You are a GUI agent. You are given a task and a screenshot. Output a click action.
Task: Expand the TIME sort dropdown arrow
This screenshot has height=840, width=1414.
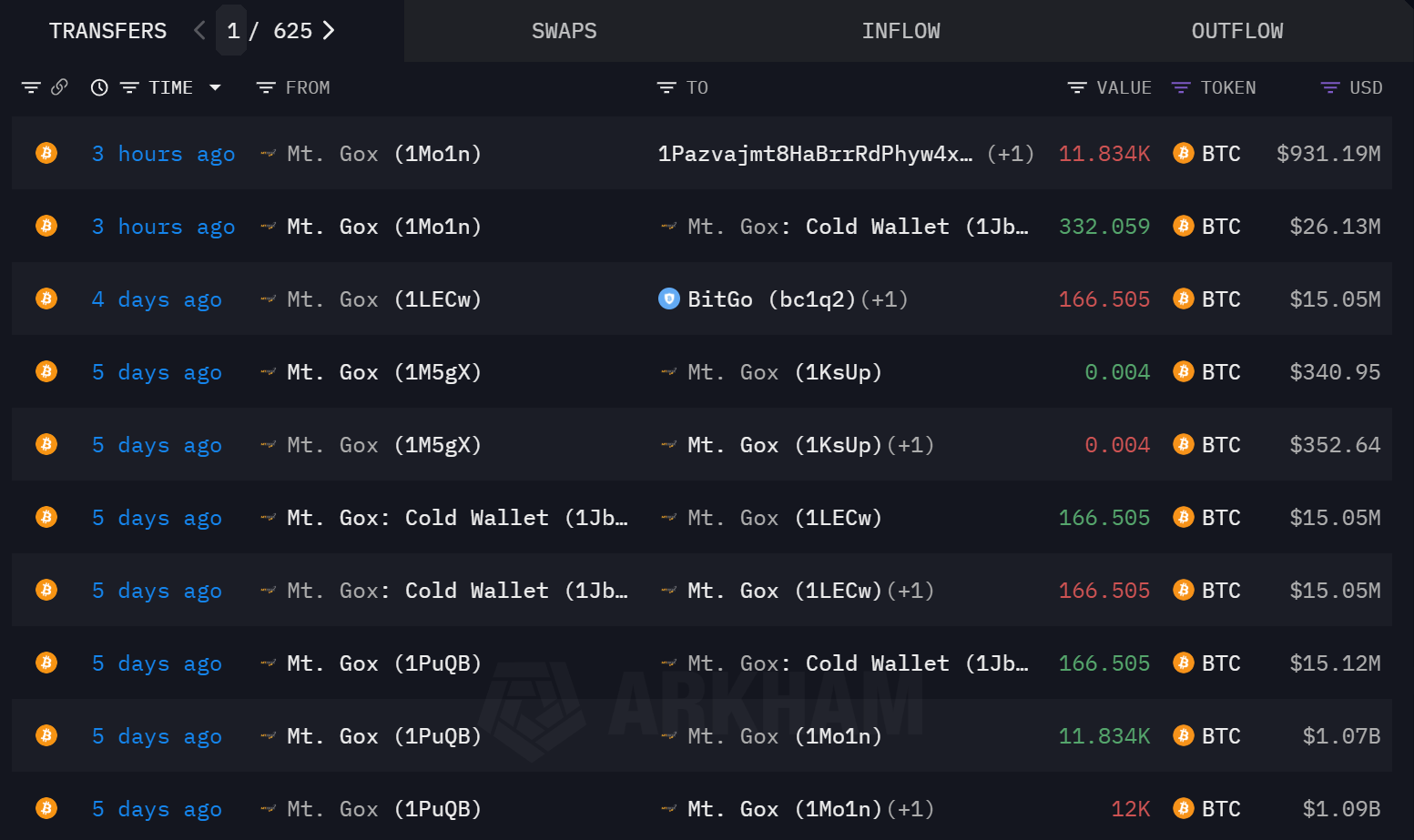(215, 87)
